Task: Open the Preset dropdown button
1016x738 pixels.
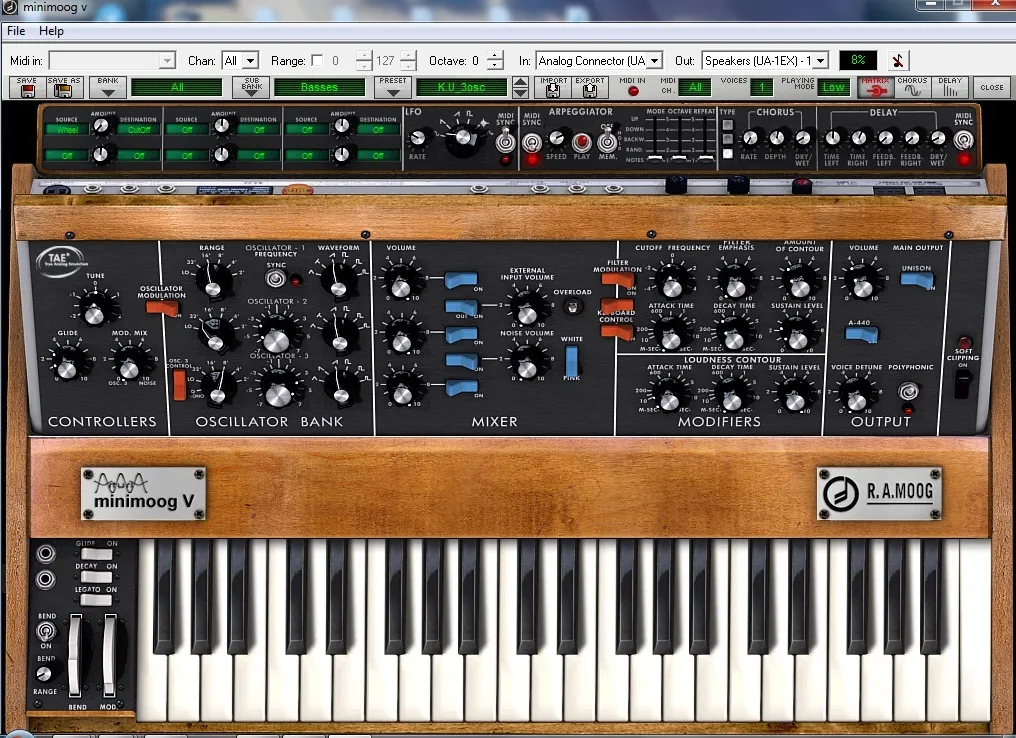Action: click(393, 87)
